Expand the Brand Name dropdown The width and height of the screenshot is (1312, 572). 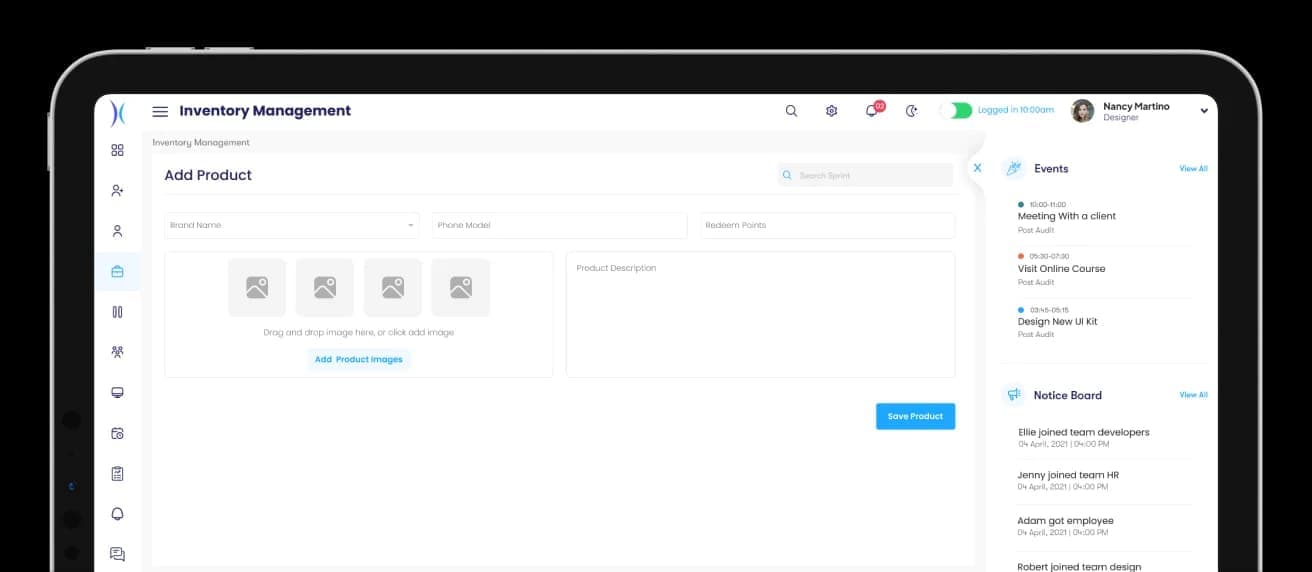pyautogui.click(x=292, y=225)
